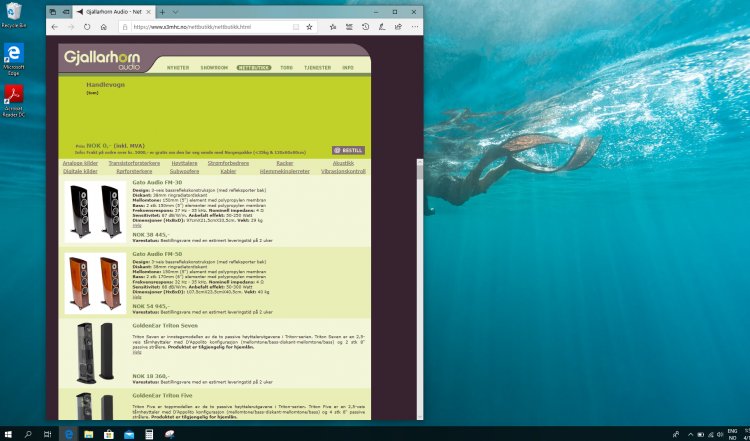
Task: Open File Explorer from taskbar
Action: (x=88, y=434)
